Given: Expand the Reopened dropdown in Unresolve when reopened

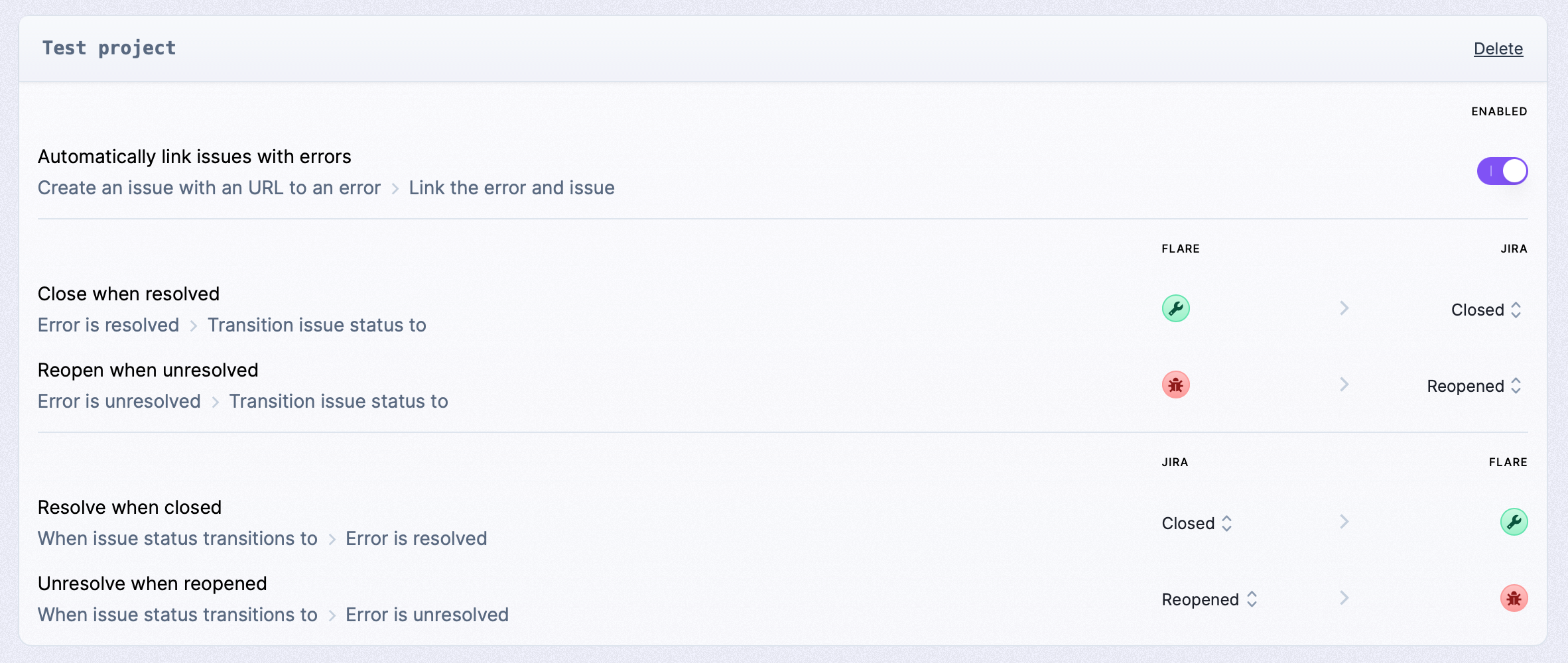Looking at the screenshot, I should 1209,599.
